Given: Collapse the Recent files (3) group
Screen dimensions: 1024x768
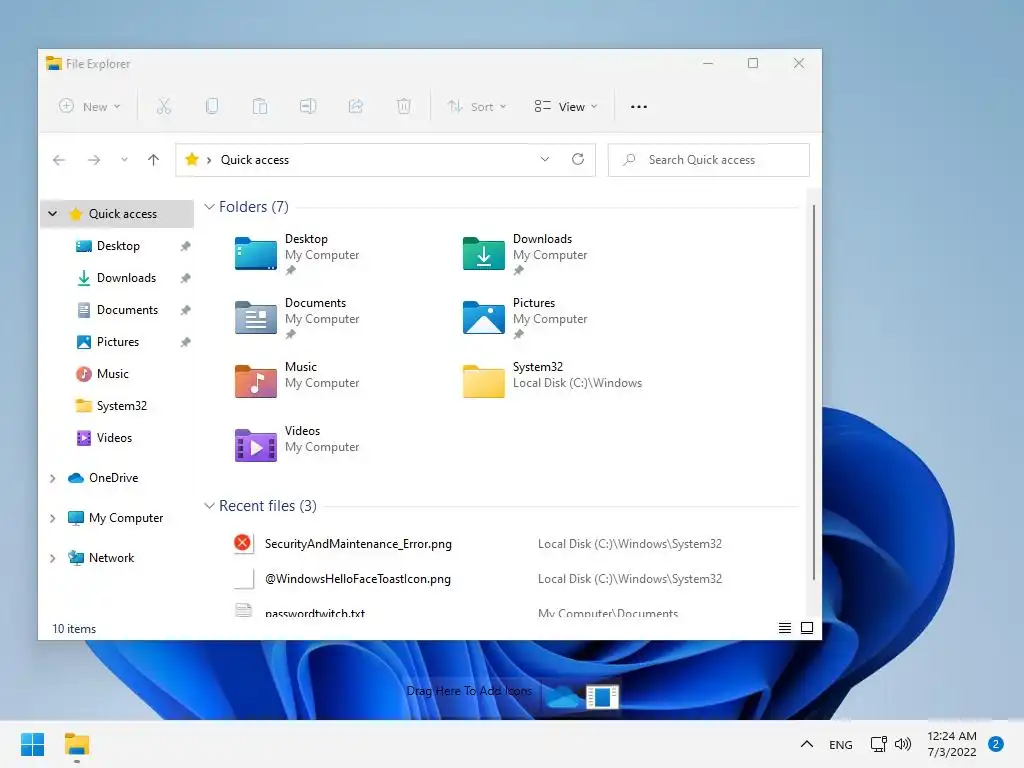Looking at the screenshot, I should pyautogui.click(x=209, y=506).
